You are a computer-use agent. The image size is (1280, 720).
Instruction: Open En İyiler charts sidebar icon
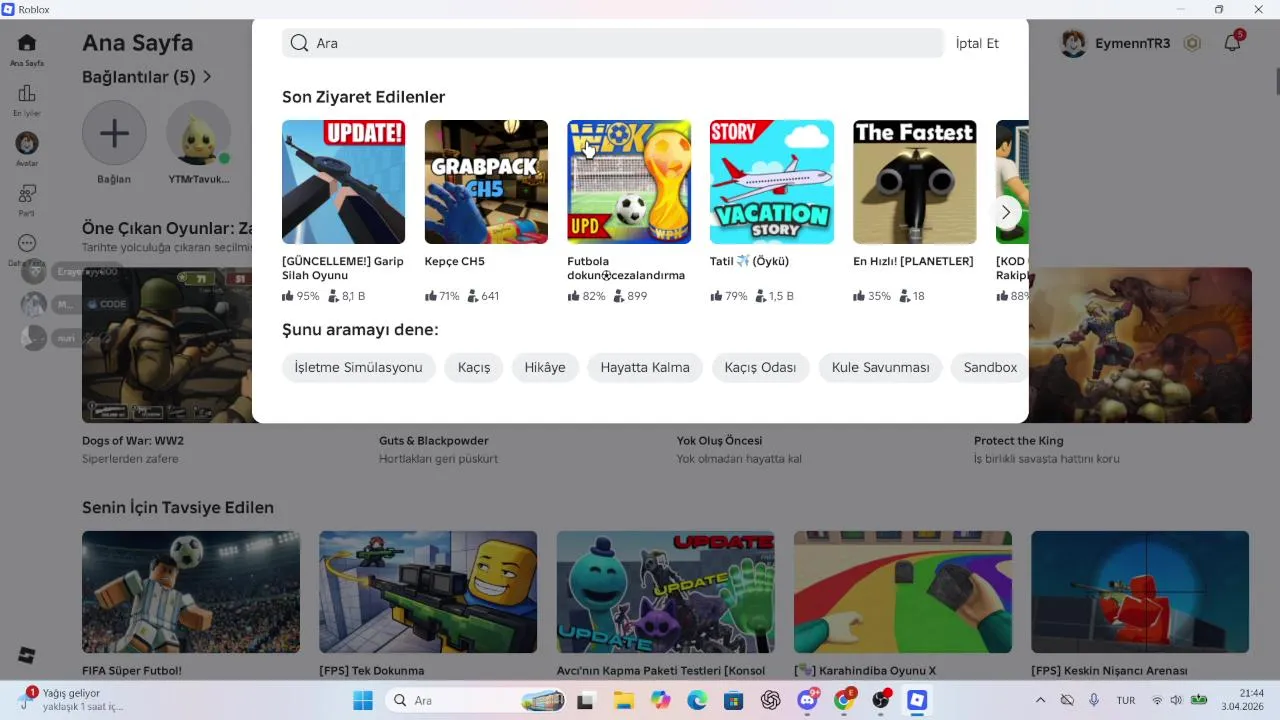(x=27, y=93)
